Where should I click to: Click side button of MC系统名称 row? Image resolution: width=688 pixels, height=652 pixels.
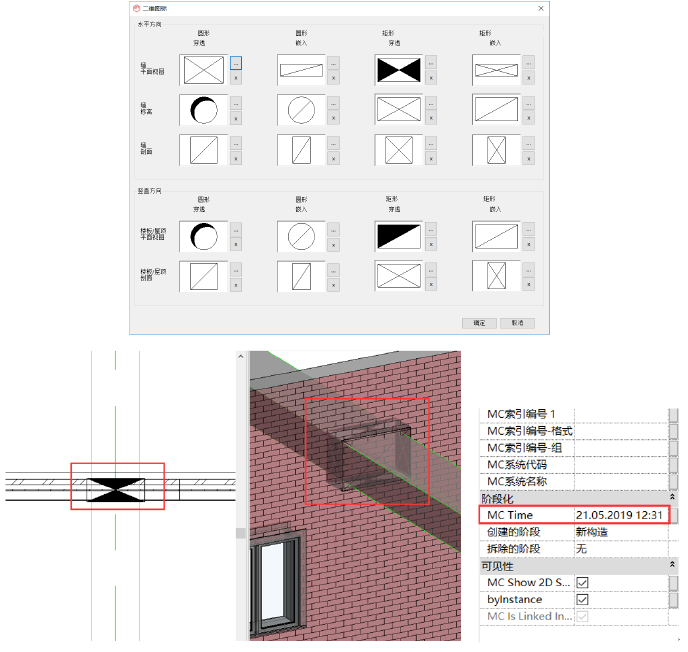point(674,482)
